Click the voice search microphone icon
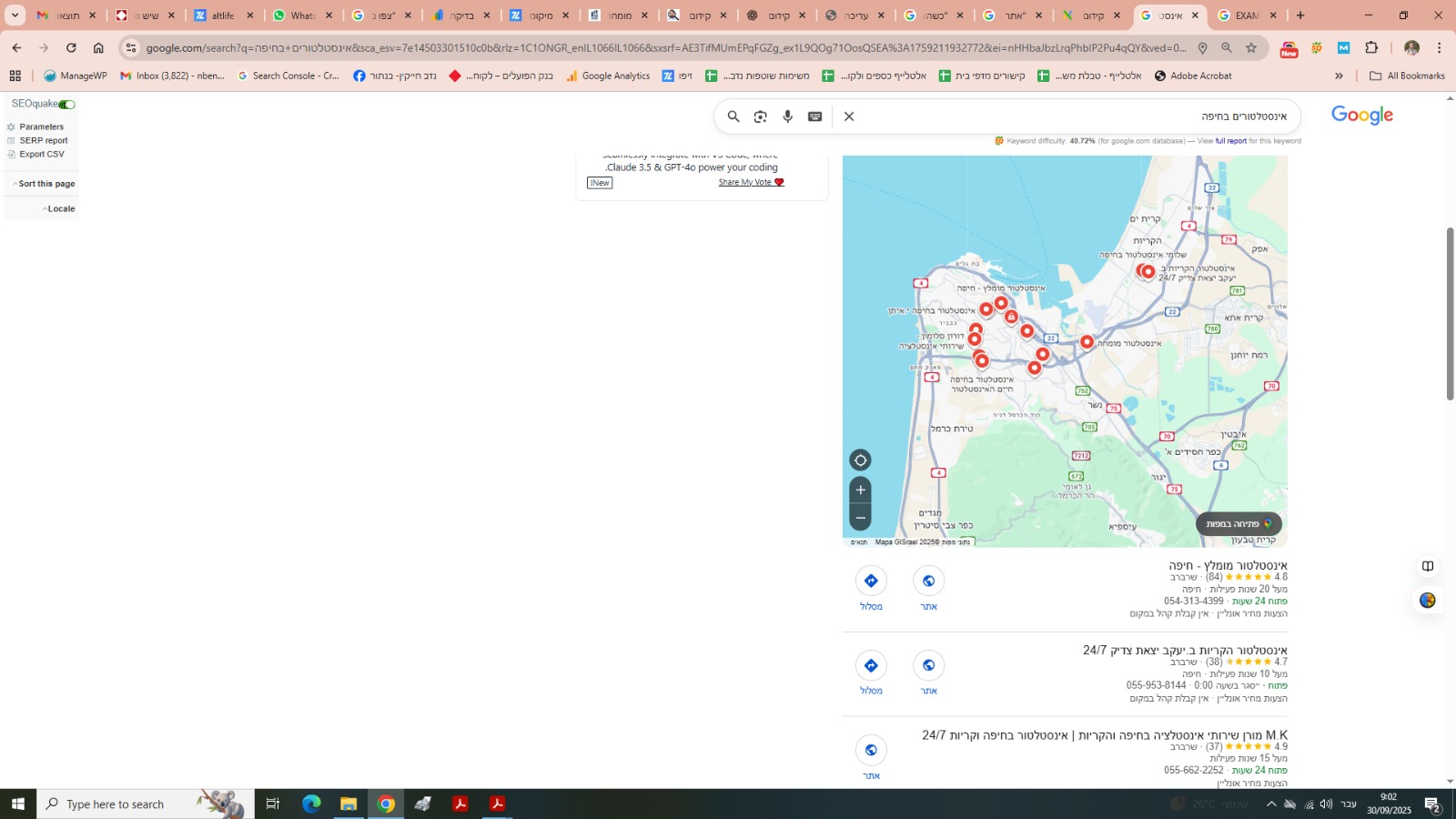Viewport: 1456px width, 819px height. click(x=788, y=116)
